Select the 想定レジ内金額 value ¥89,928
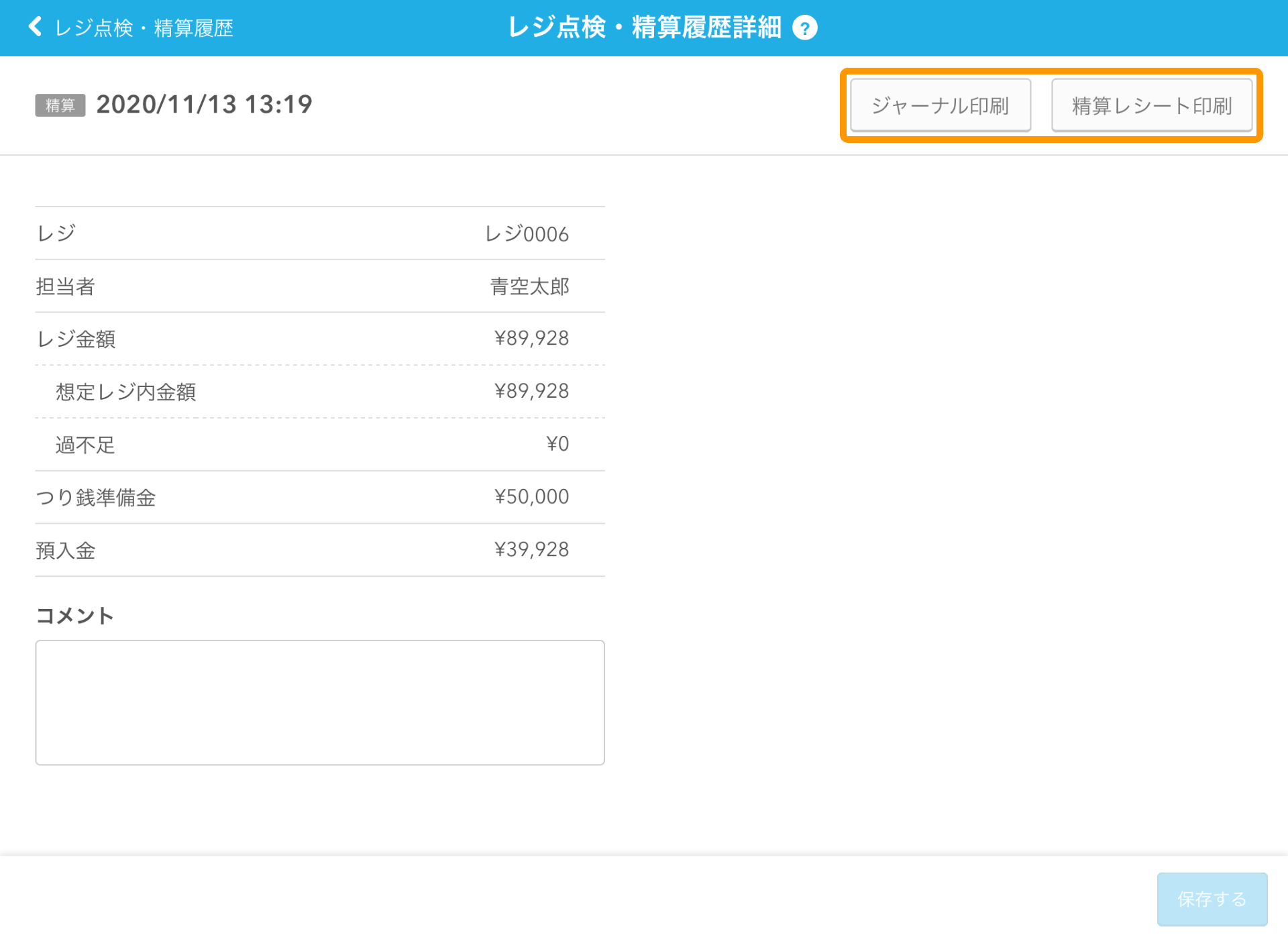1288x939 pixels. [x=531, y=391]
